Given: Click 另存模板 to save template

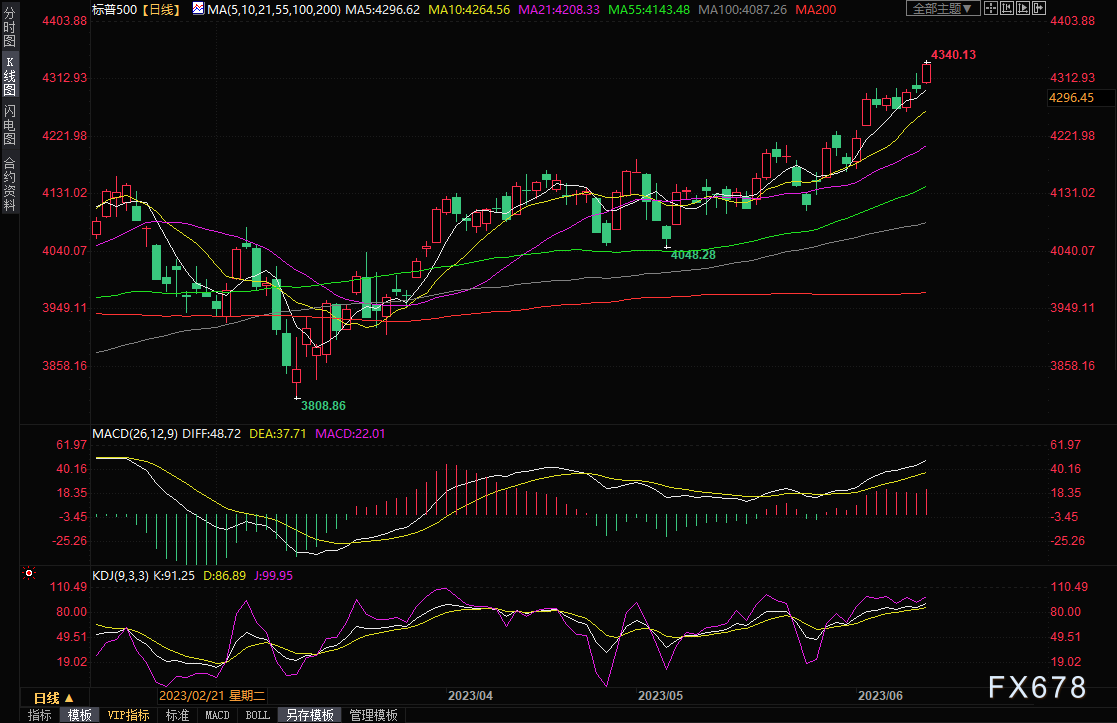Looking at the screenshot, I should [x=310, y=715].
